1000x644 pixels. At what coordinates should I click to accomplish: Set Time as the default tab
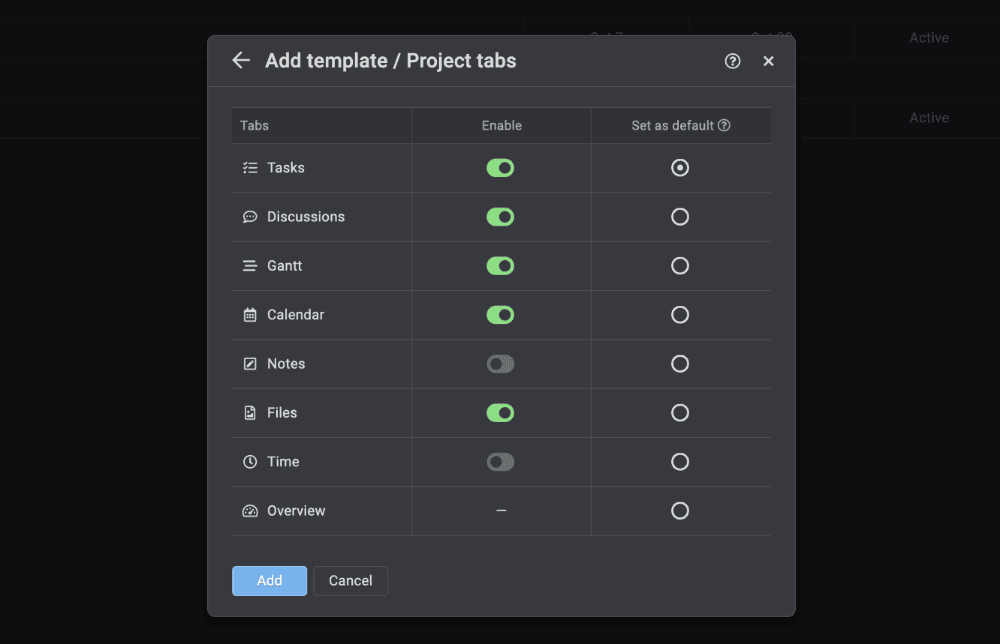[680, 462]
